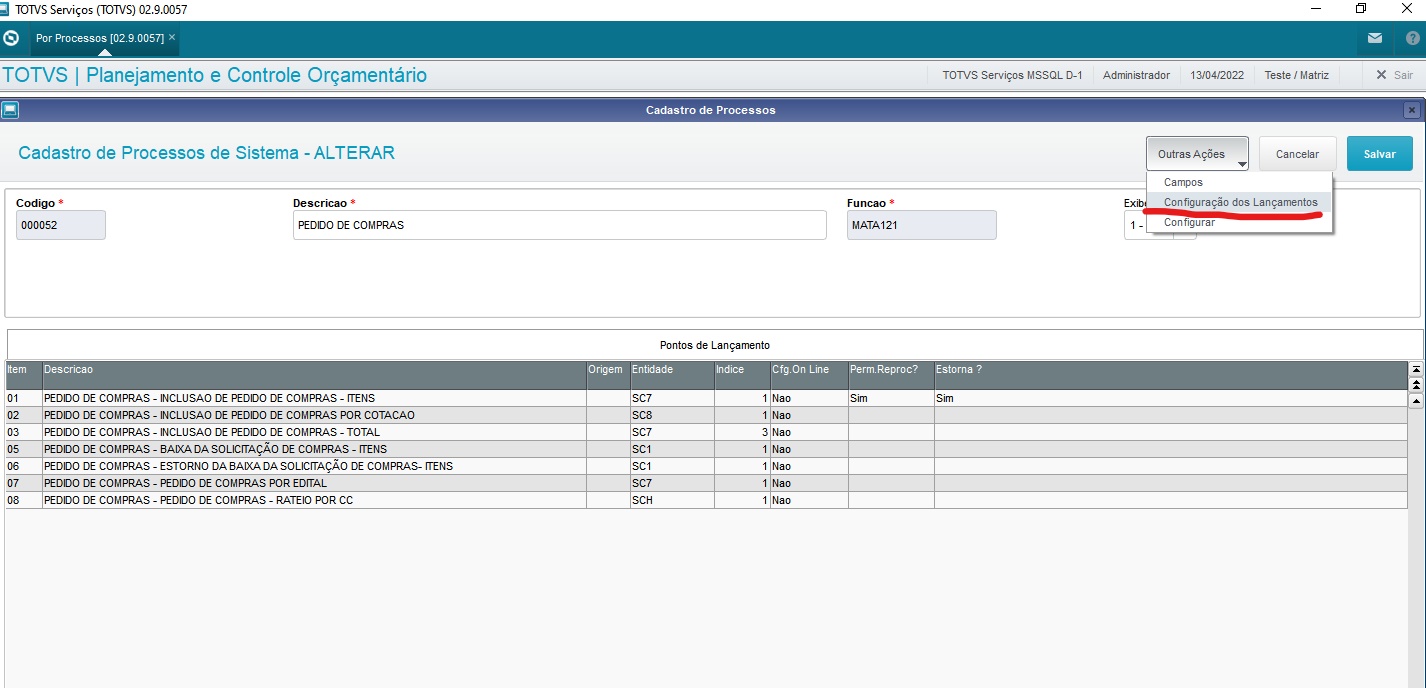1426x688 pixels.
Task: Click Nao in Cfg.On Line of item 05
Action: [809, 449]
